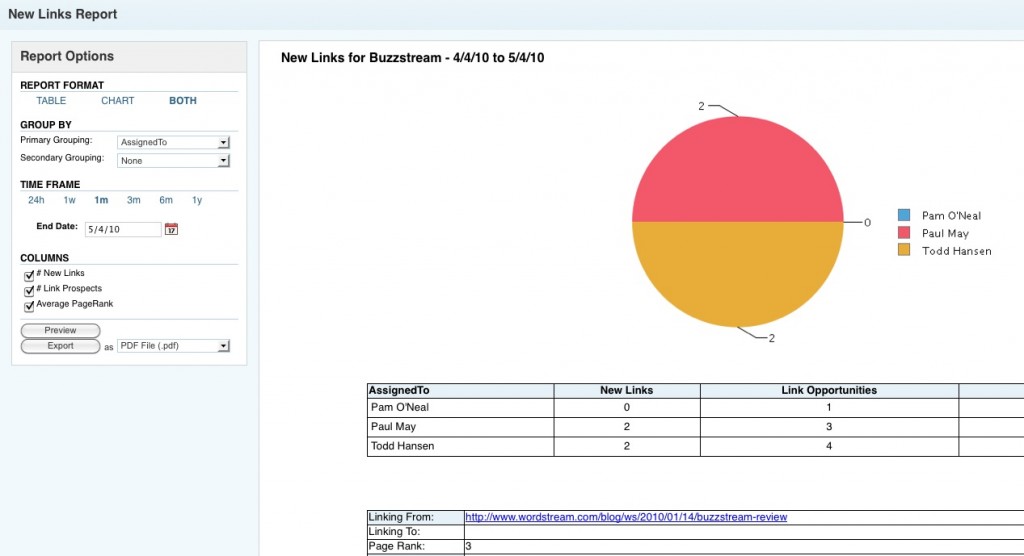
Task: Select the CHART report format
Action: (x=118, y=101)
